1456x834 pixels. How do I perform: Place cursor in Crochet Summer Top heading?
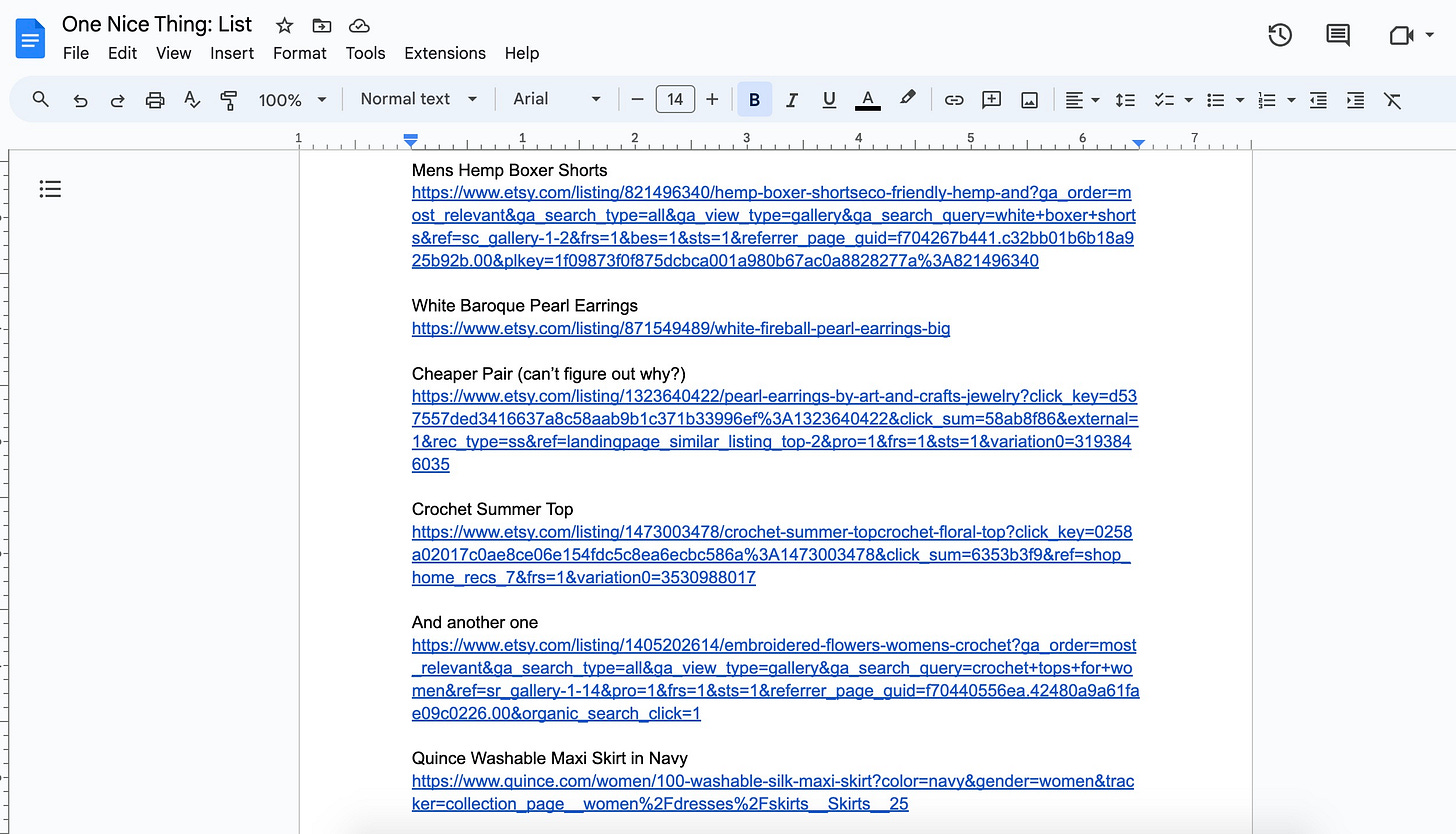click(492, 509)
